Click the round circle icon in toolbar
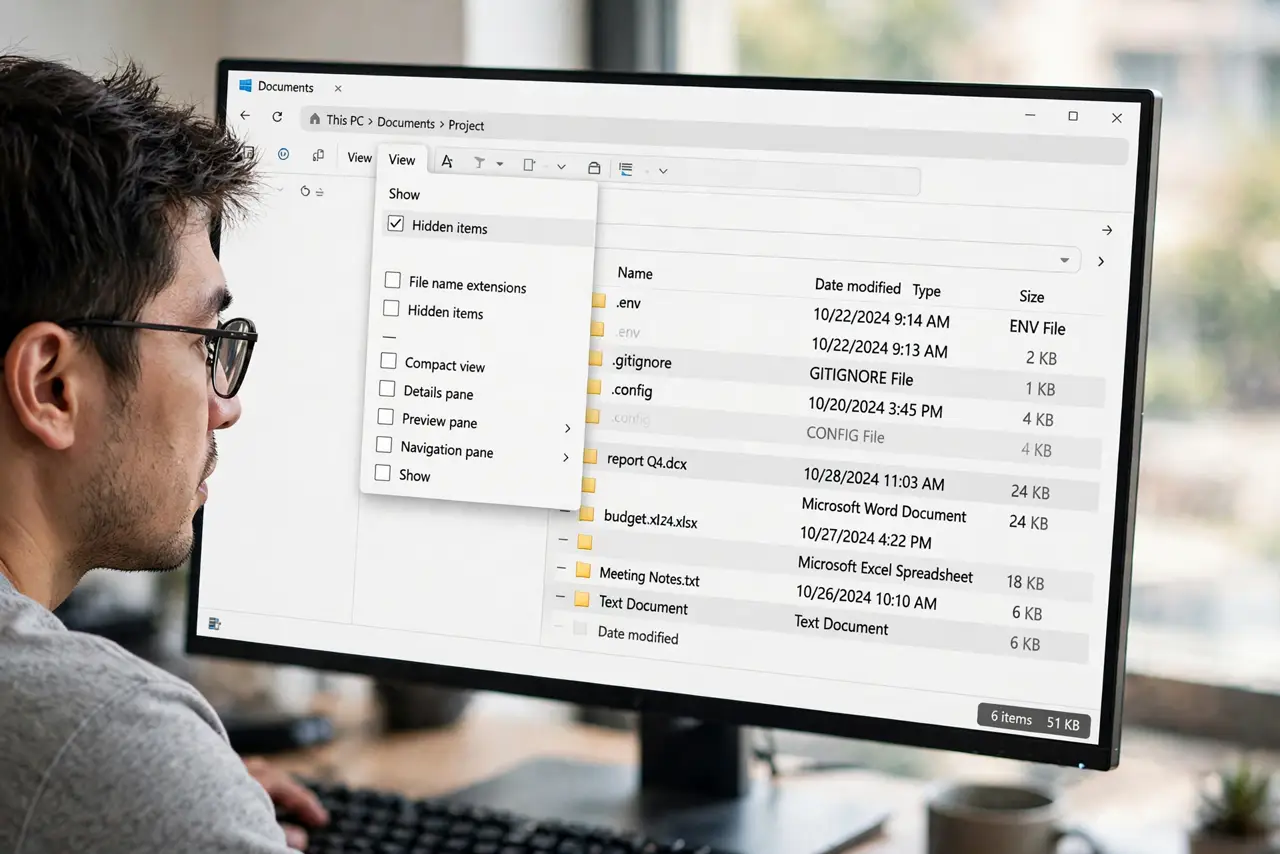This screenshot has height=854, width=1280. (283, 154)
